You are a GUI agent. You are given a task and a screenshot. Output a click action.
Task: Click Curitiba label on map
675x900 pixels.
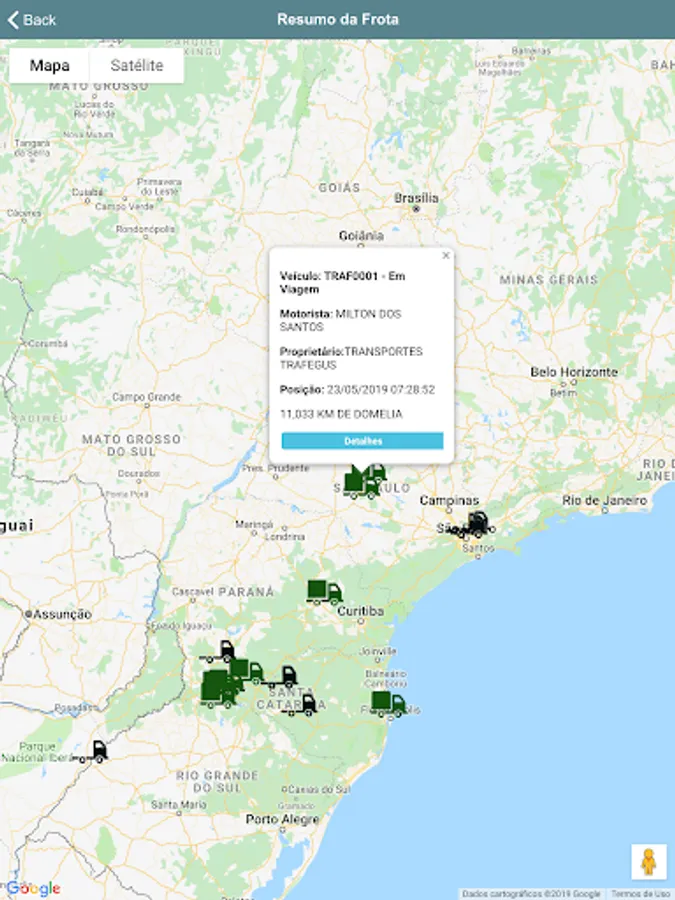click(x=360, y=611)
